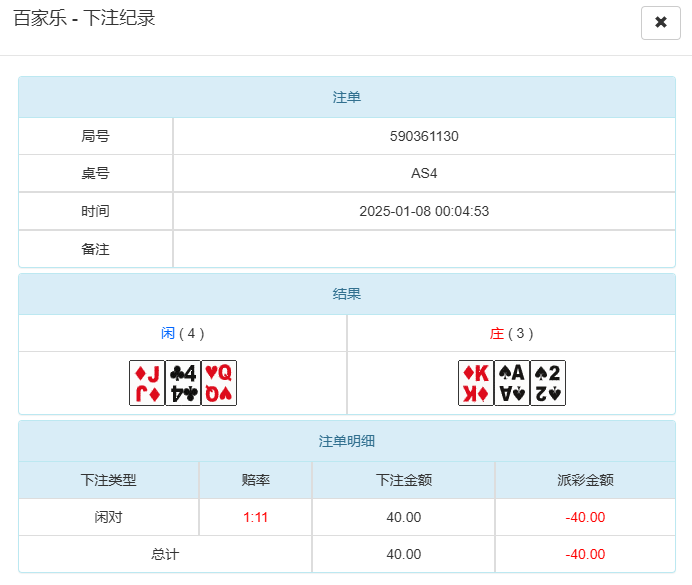Image resolution: width=692 pixels, height=585 pixels.
Task: Click the 4 of clubs card
Action: tap(183, 383)
